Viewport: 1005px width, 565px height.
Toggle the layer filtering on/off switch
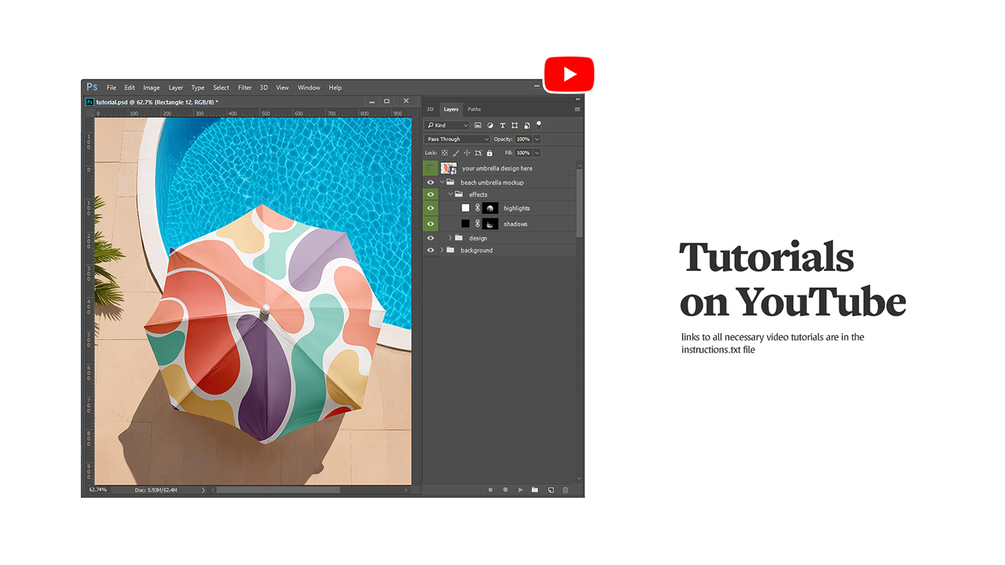538,124
